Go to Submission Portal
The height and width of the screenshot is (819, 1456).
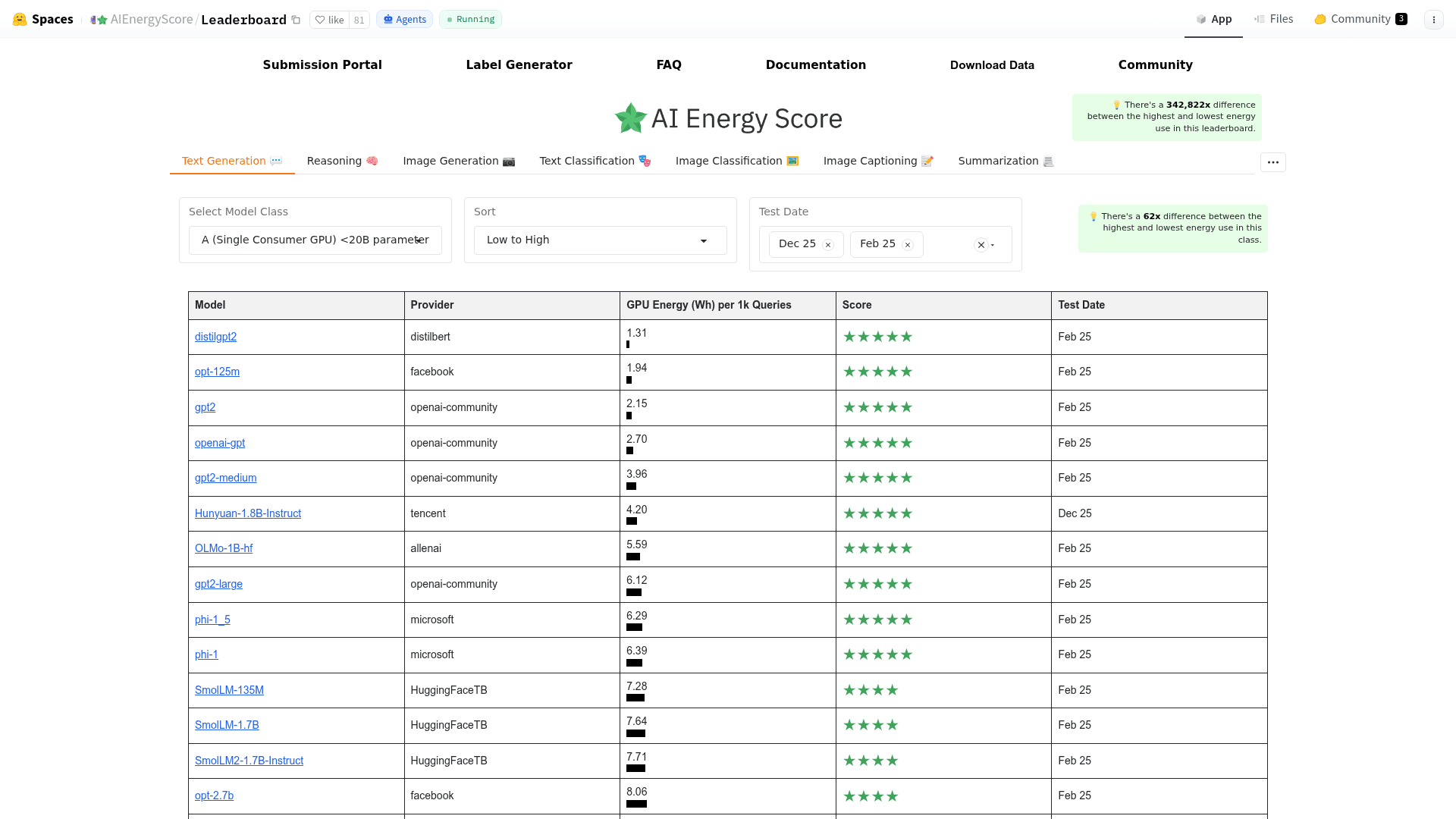tap(322, 65)
